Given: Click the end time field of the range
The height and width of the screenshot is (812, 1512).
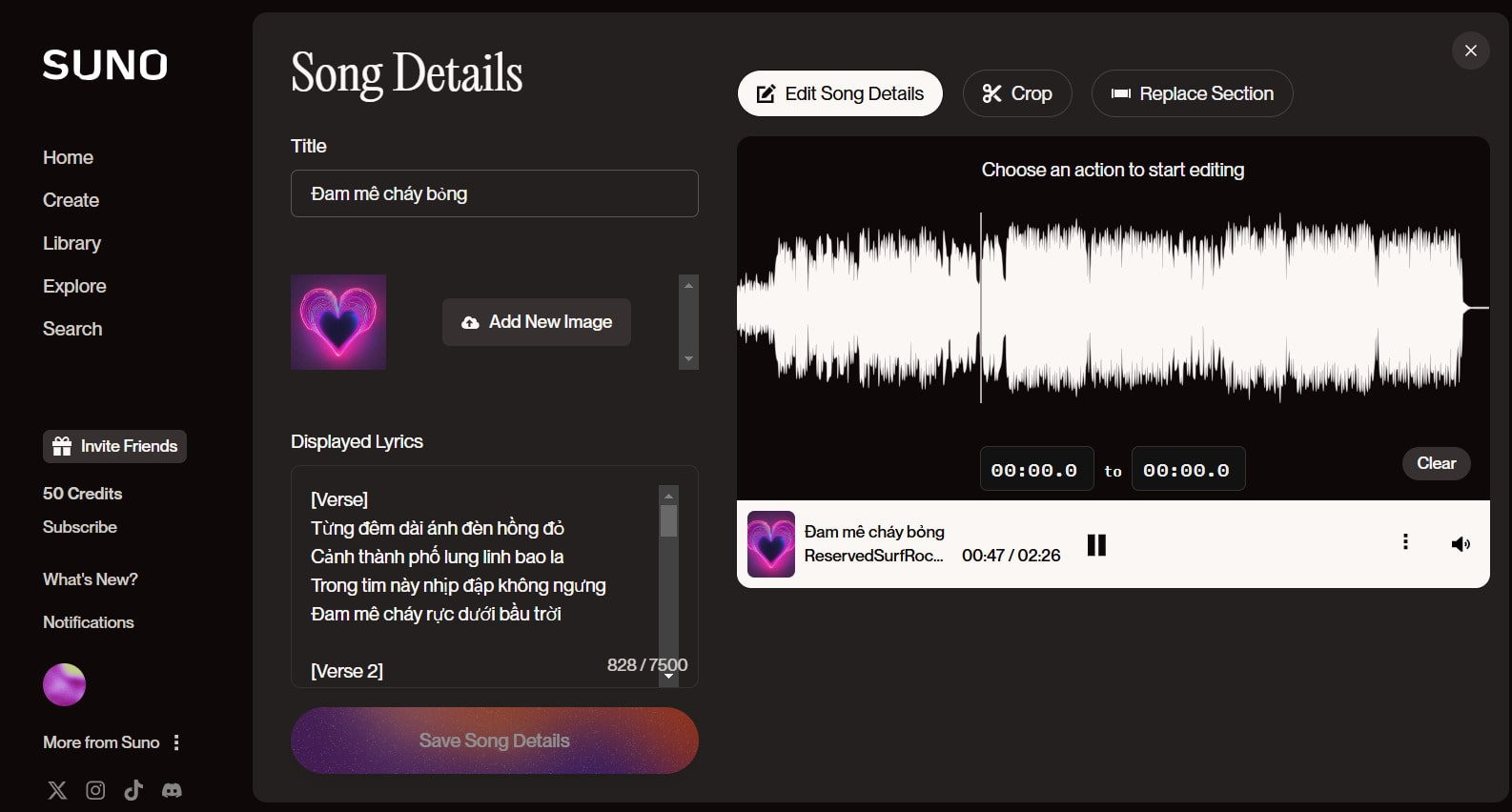Looking at the screenshot, I should pyautogui.click(x=1188, y=469).
